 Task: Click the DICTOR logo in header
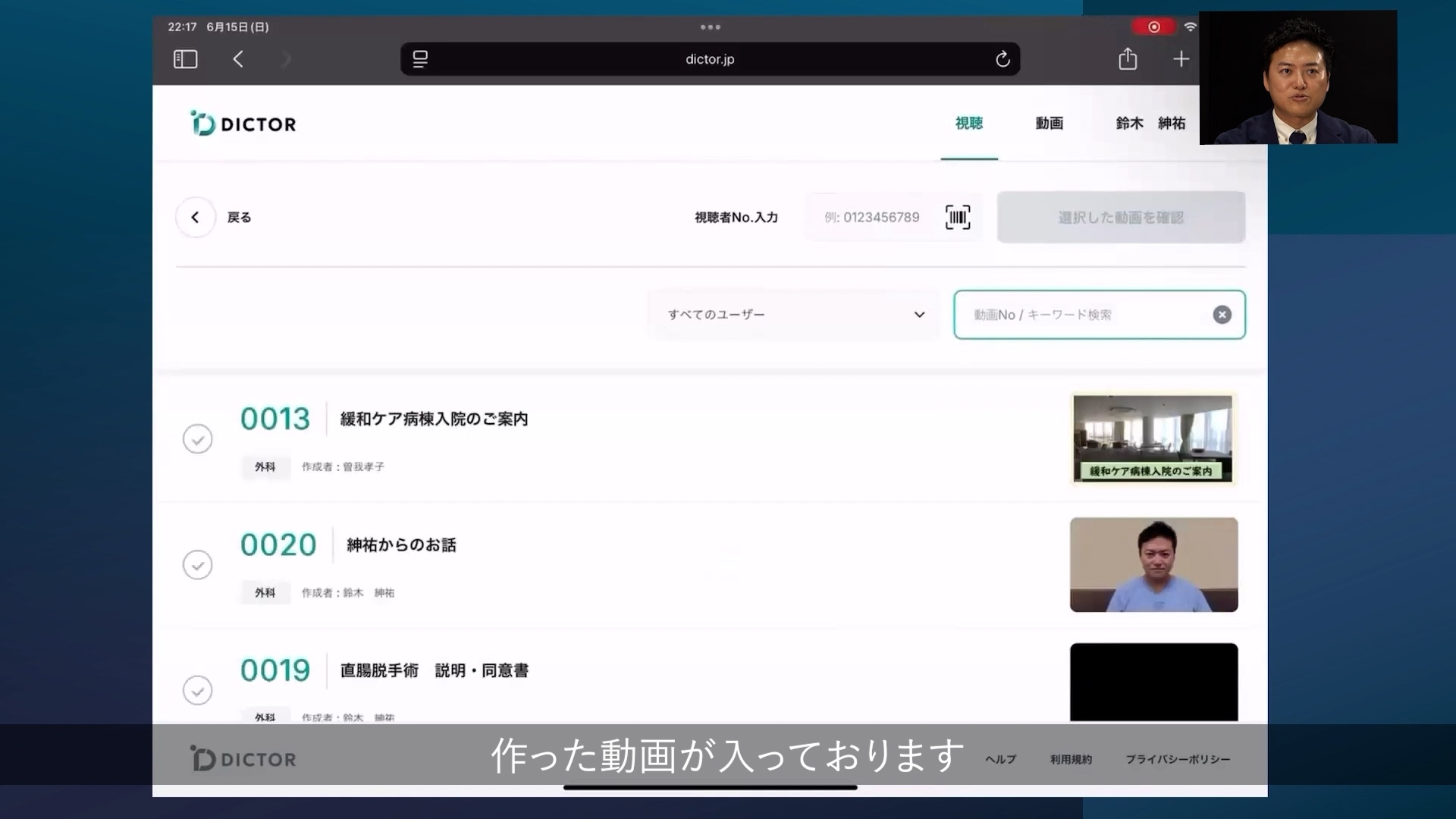(x=243, y=124)
